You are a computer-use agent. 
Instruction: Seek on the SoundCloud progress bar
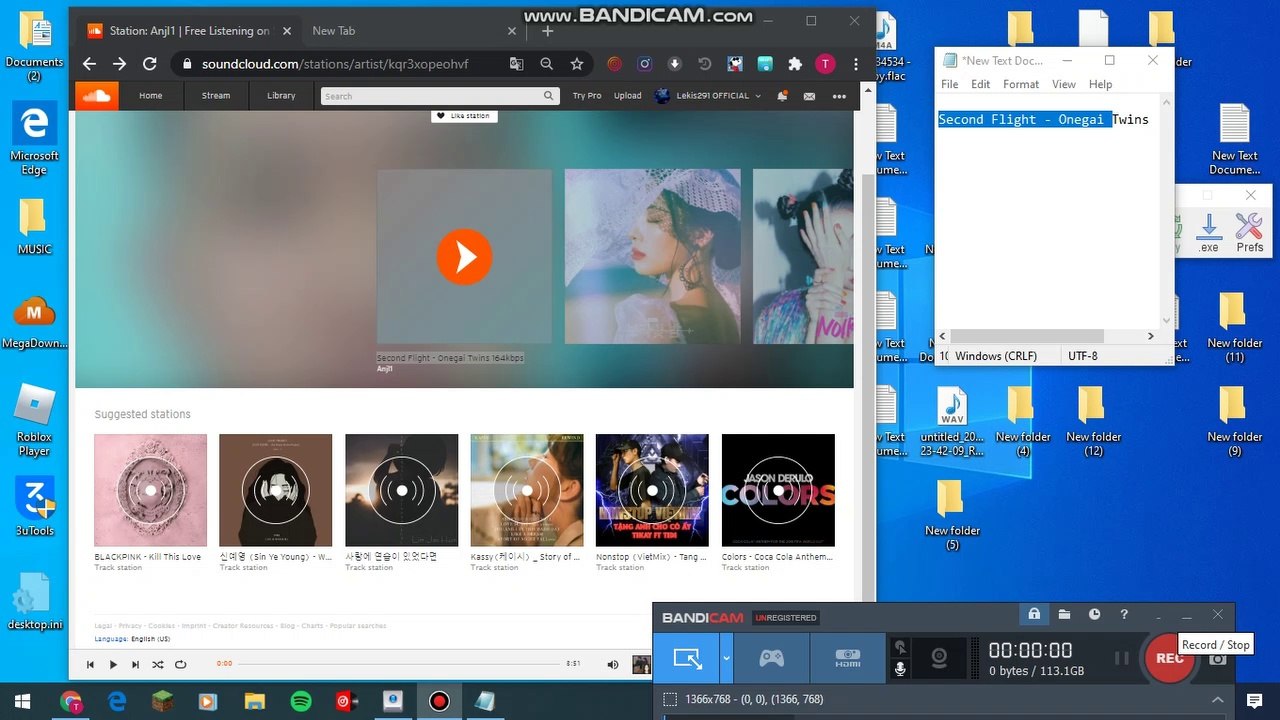(x=399, y=664)
